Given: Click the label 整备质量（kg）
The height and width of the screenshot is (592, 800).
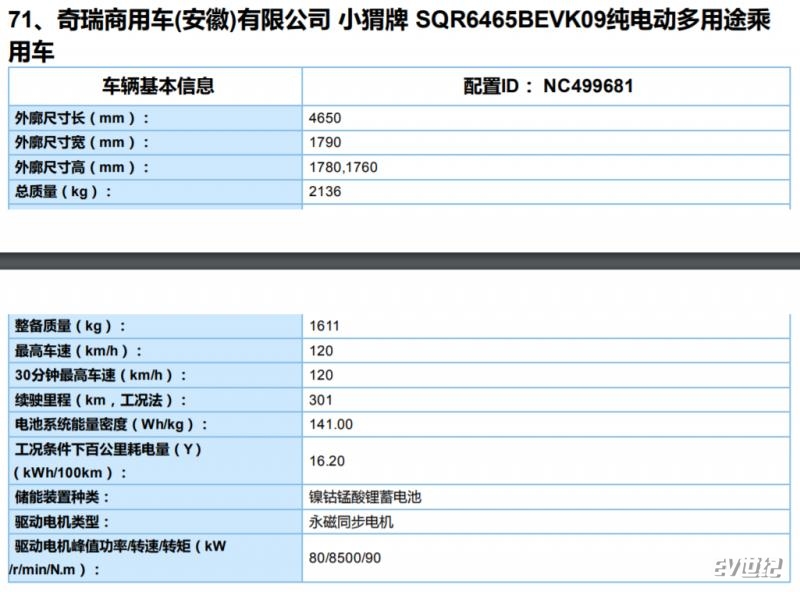Looking at the screenshot, I should click(x=70, y=326).
